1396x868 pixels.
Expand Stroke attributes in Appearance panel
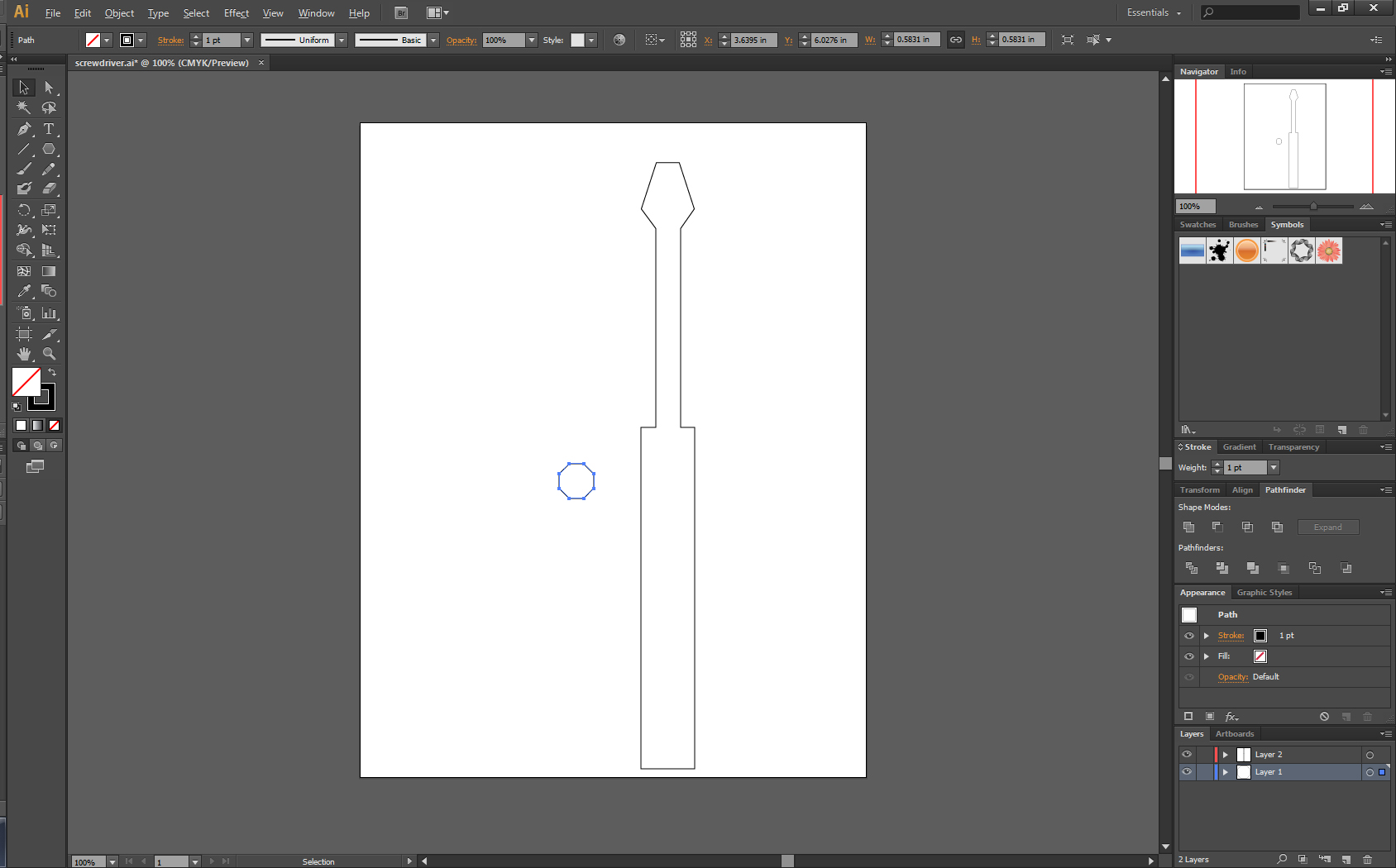1207,636
